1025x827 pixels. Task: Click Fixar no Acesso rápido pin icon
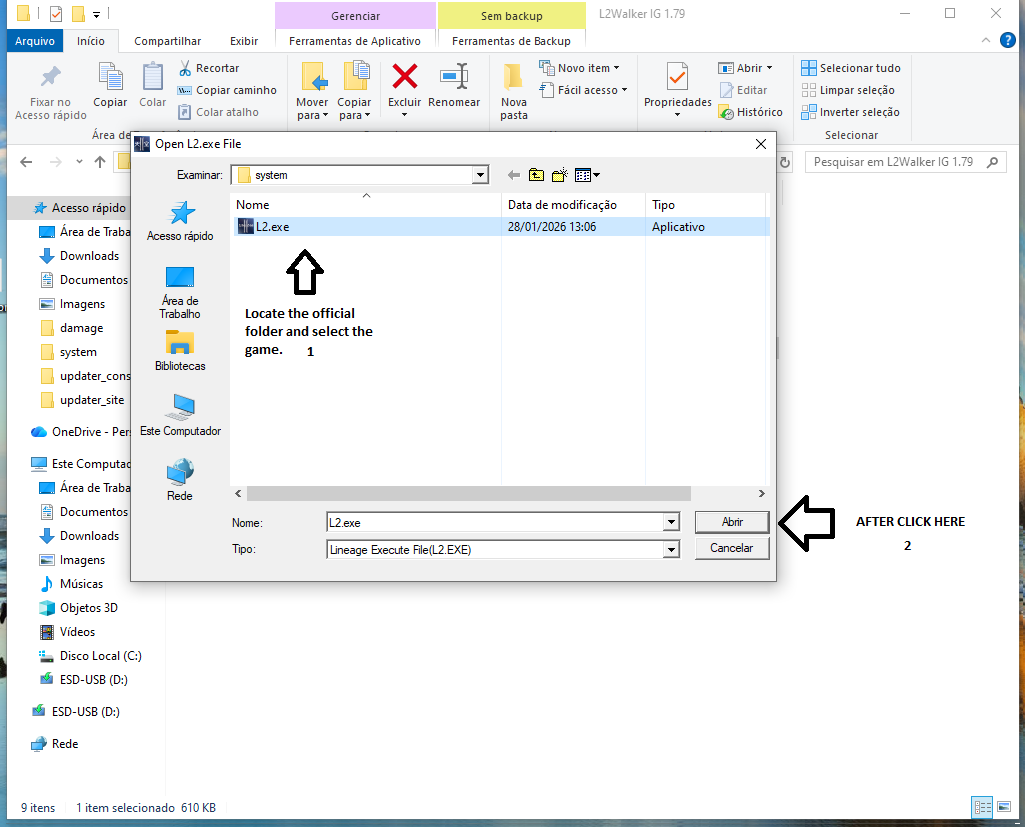50,76
